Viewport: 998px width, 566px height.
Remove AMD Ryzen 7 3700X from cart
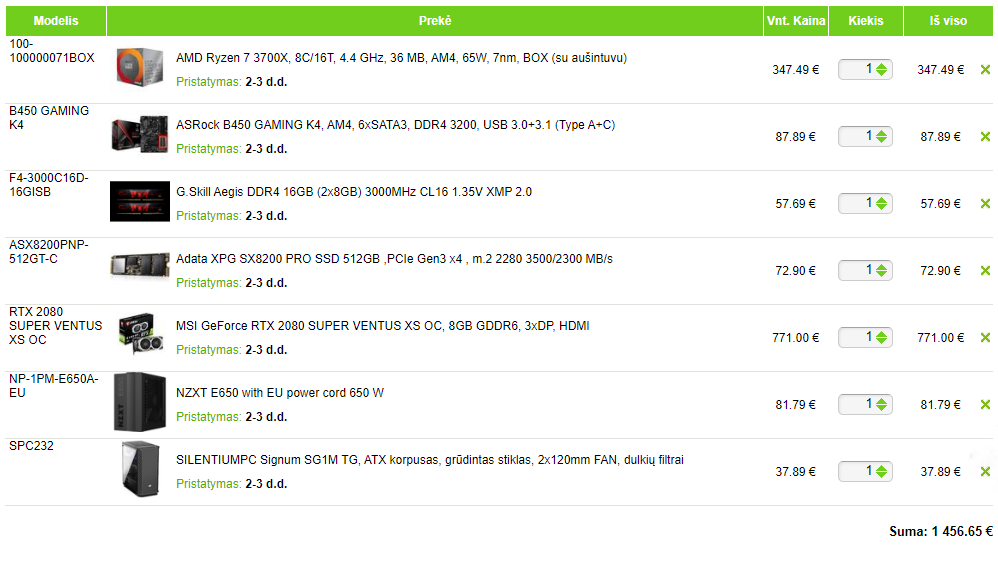985,70
